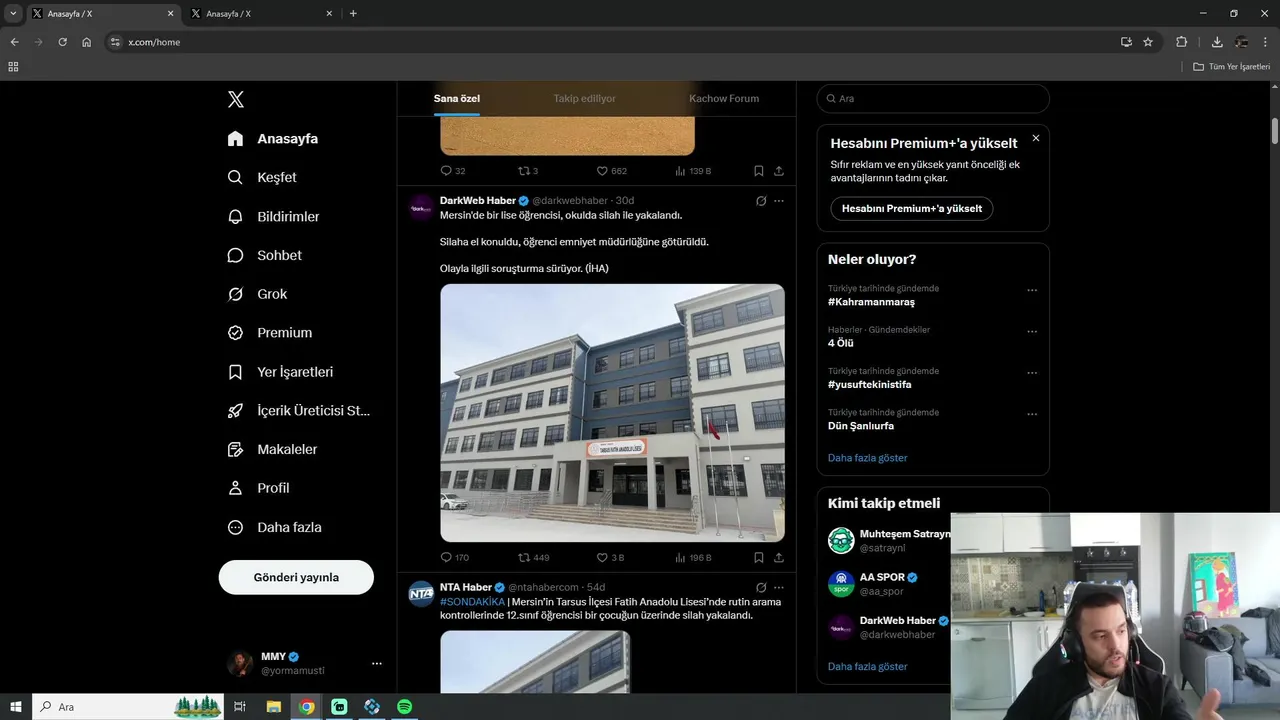
Task: Open Grok from the sidebar
Action: [258, 294]
